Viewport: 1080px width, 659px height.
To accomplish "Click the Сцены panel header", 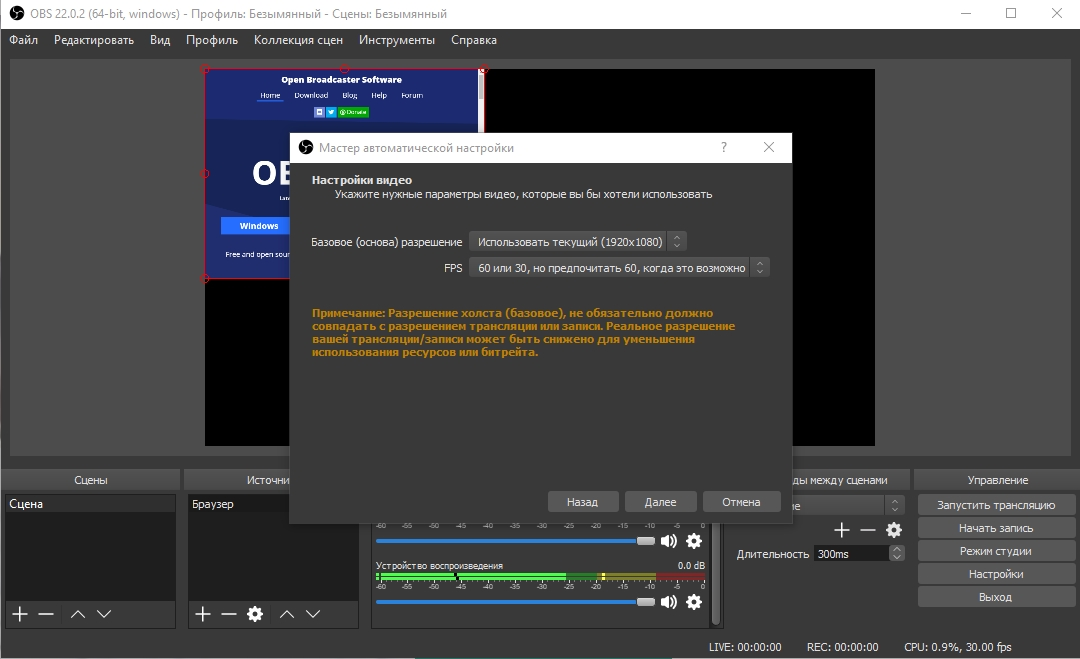I will [90, 480].
